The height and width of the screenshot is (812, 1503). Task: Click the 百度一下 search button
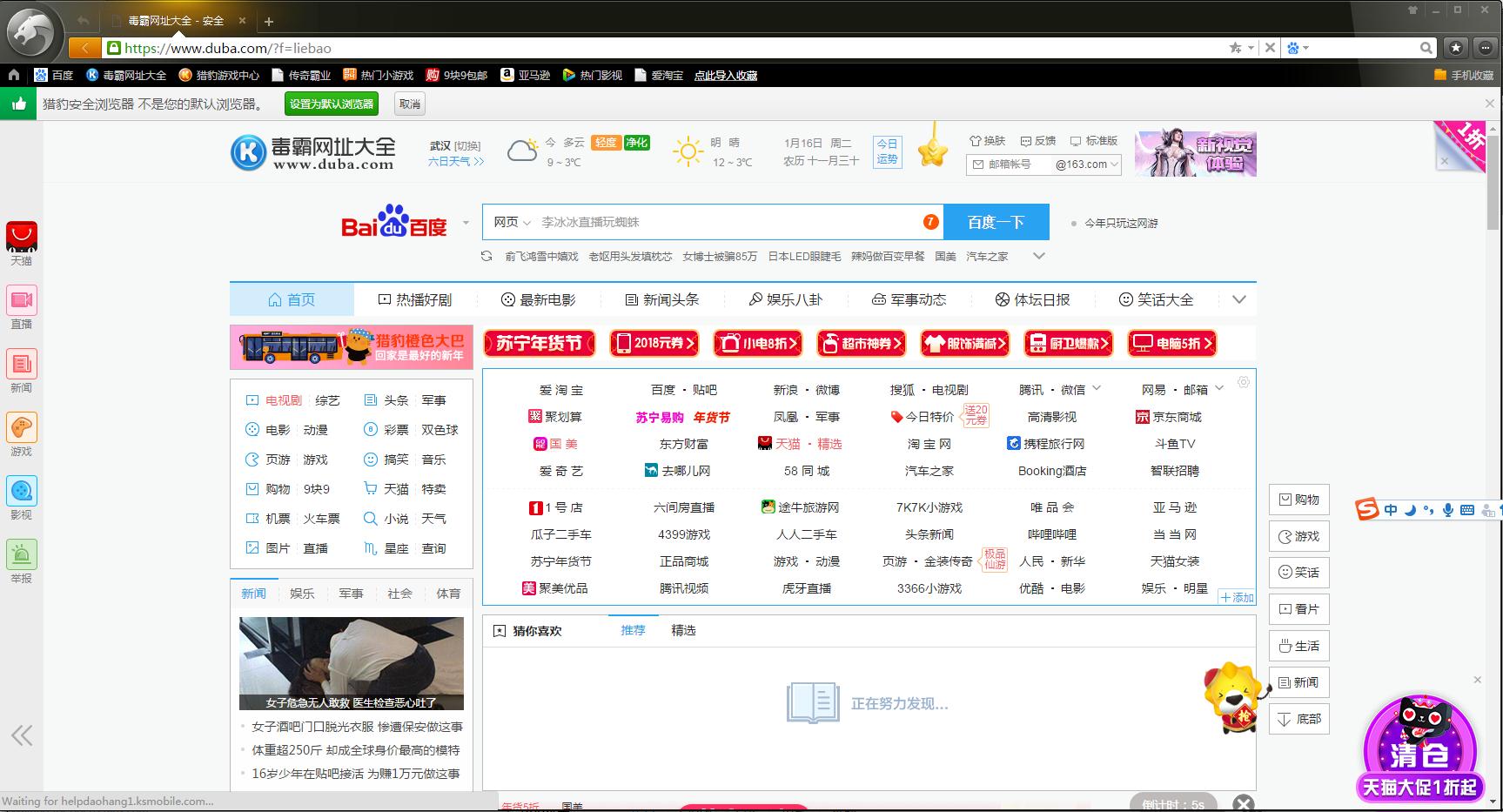click(996, 223)
